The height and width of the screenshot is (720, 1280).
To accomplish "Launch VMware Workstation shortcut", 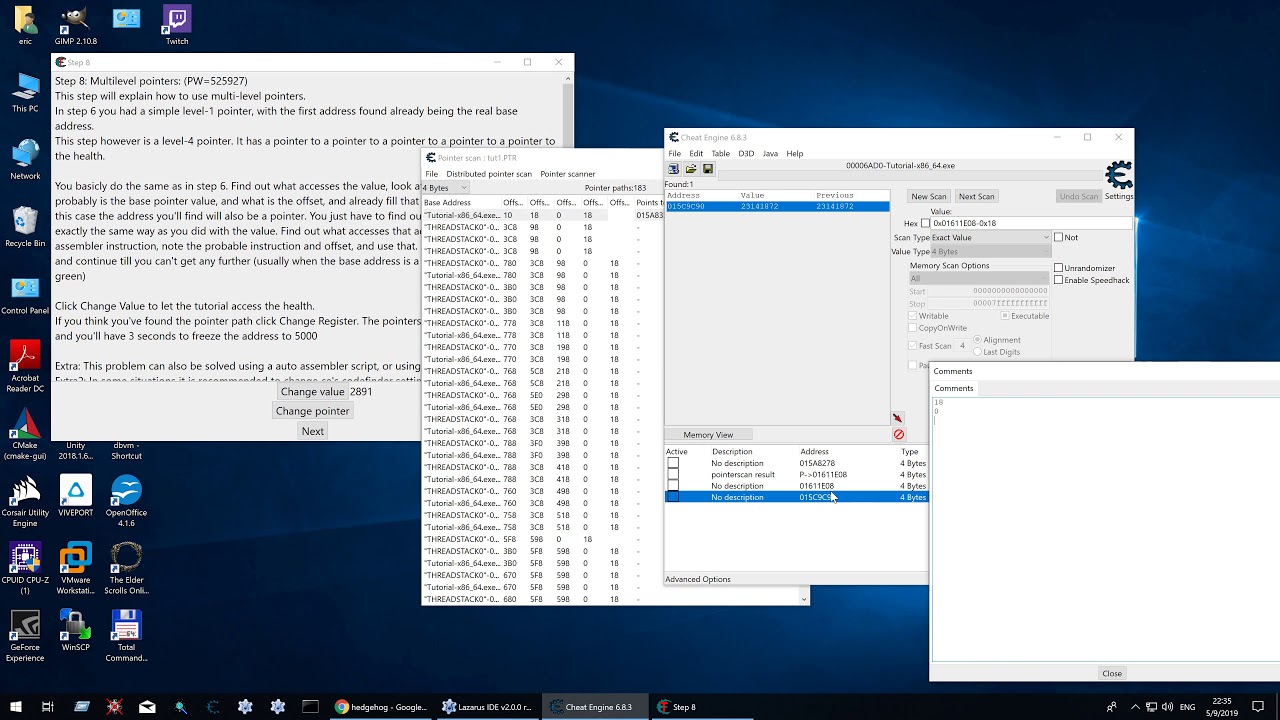I will pyautogui.click(x=76, y=569).
